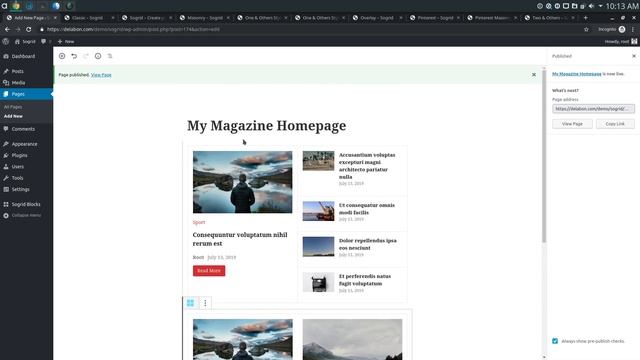This screenshot has width=640, height=360.
Task: Click the View Page button
Action: point(572,124)
